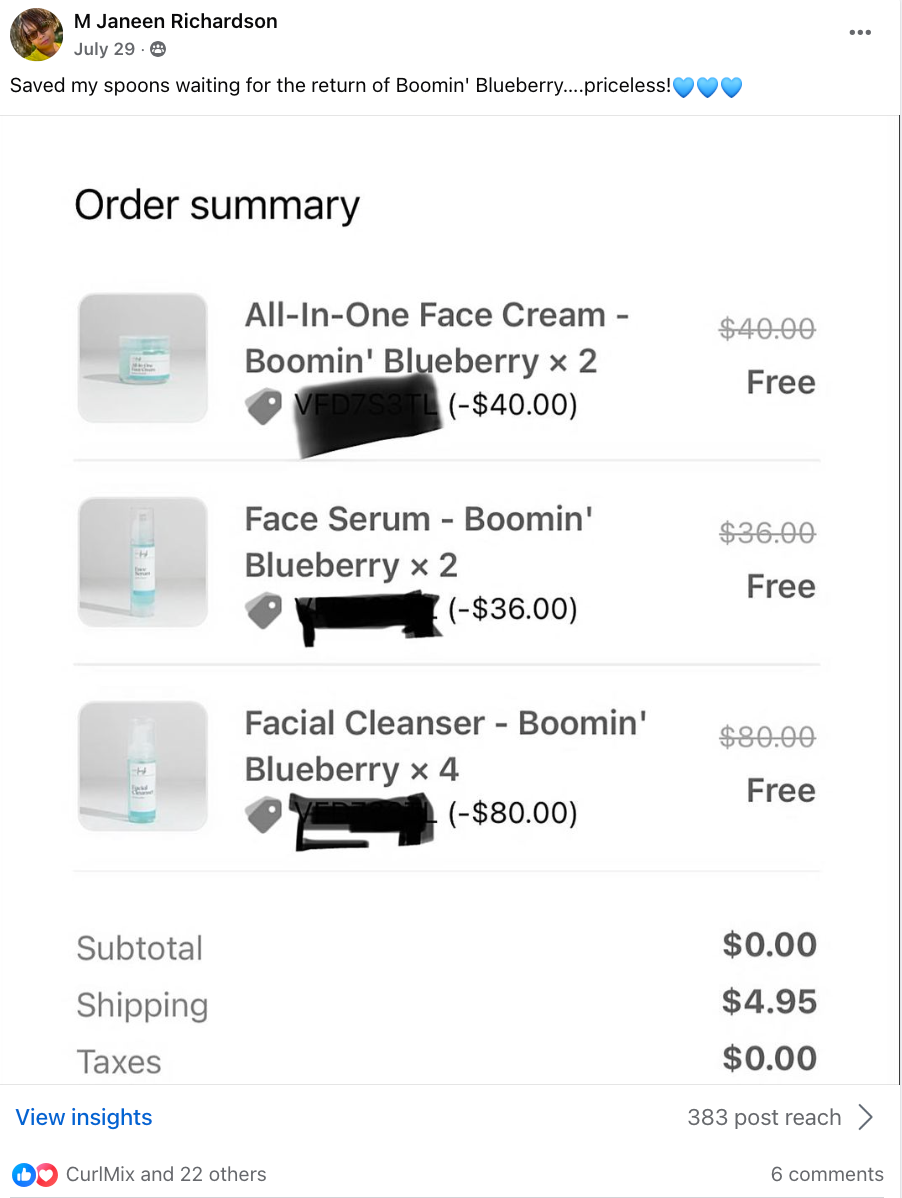Click the Like reaction icon
This screenshot has height=1198, width=902.
click(x=24, y=1174)
